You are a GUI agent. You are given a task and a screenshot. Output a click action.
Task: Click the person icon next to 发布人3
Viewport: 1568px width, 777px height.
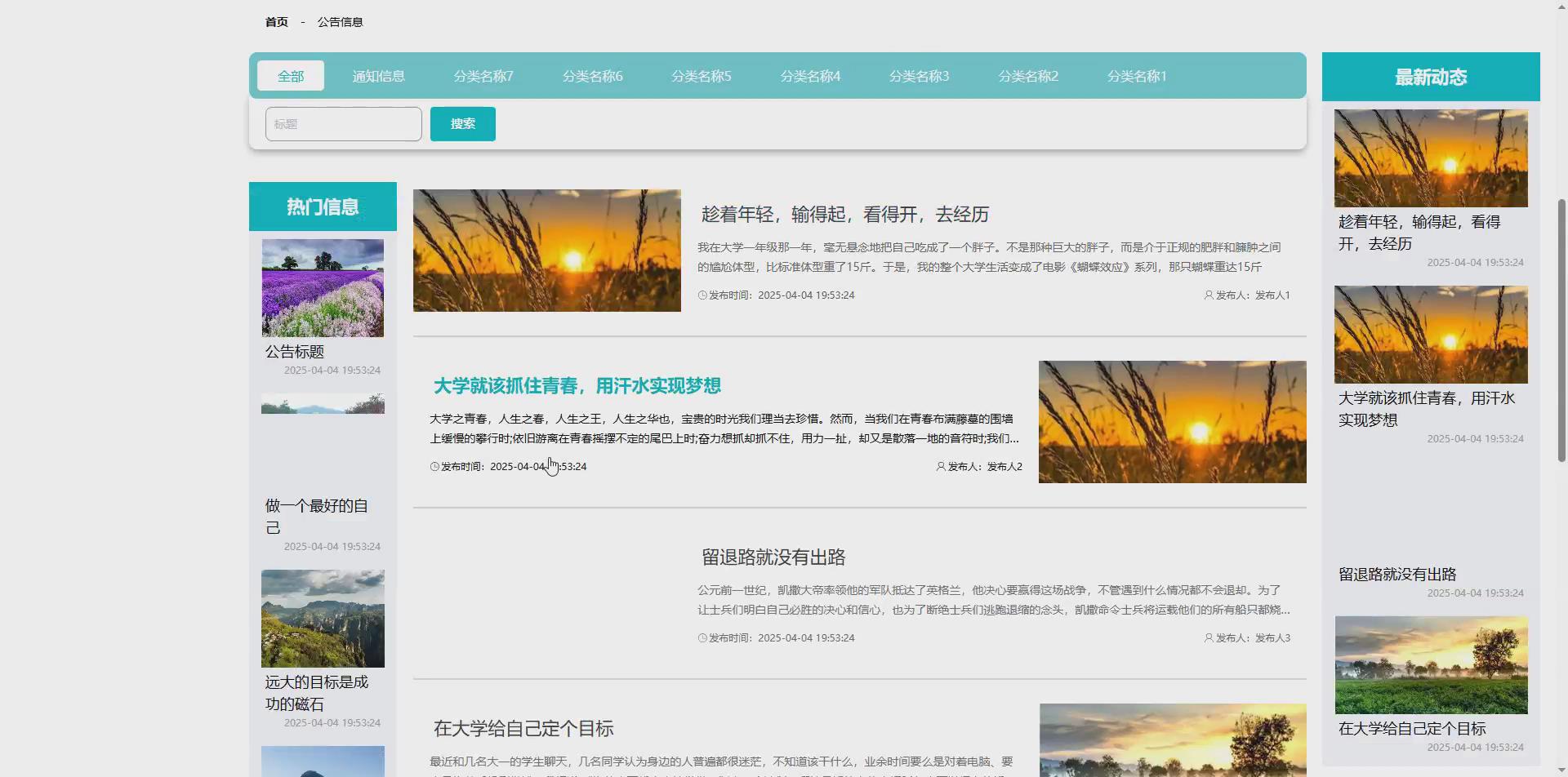1209,637
